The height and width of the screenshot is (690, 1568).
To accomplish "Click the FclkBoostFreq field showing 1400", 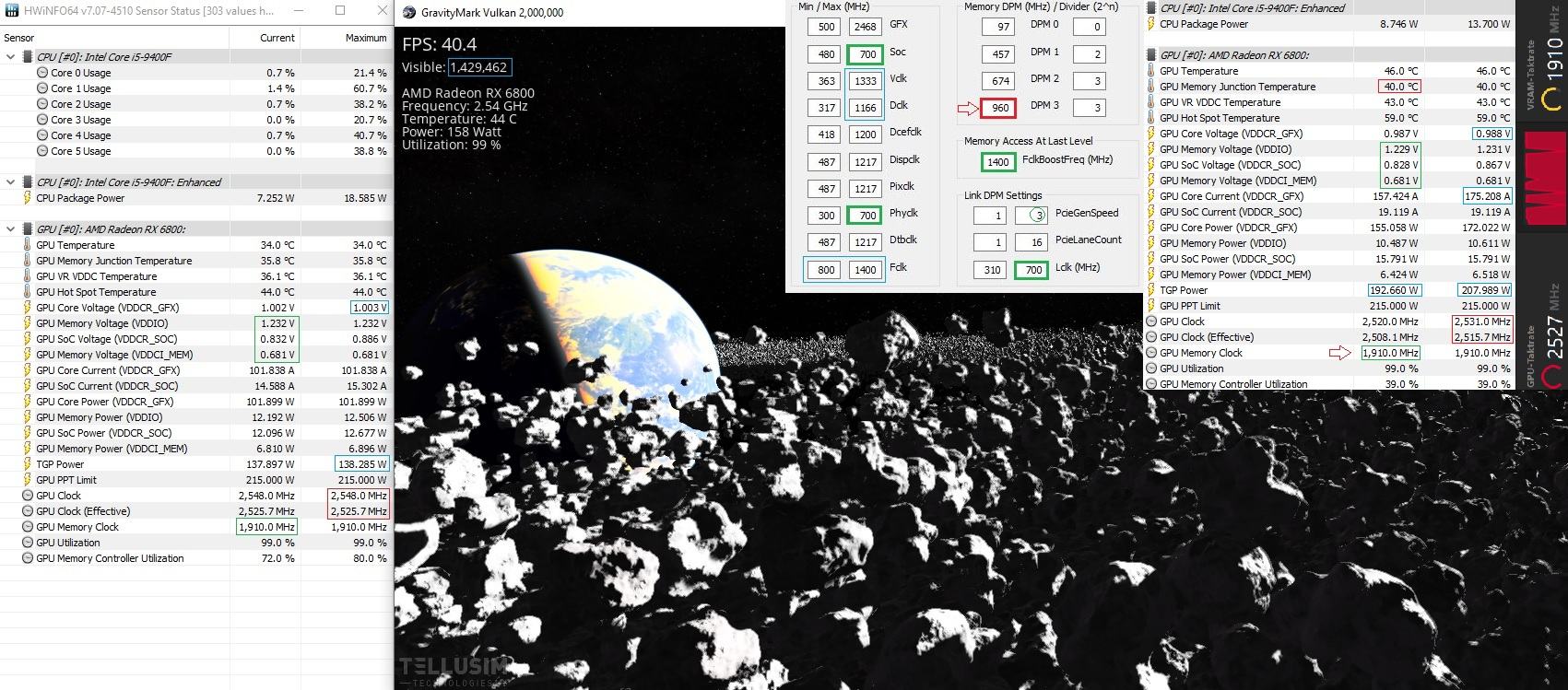I will point(998,162).
